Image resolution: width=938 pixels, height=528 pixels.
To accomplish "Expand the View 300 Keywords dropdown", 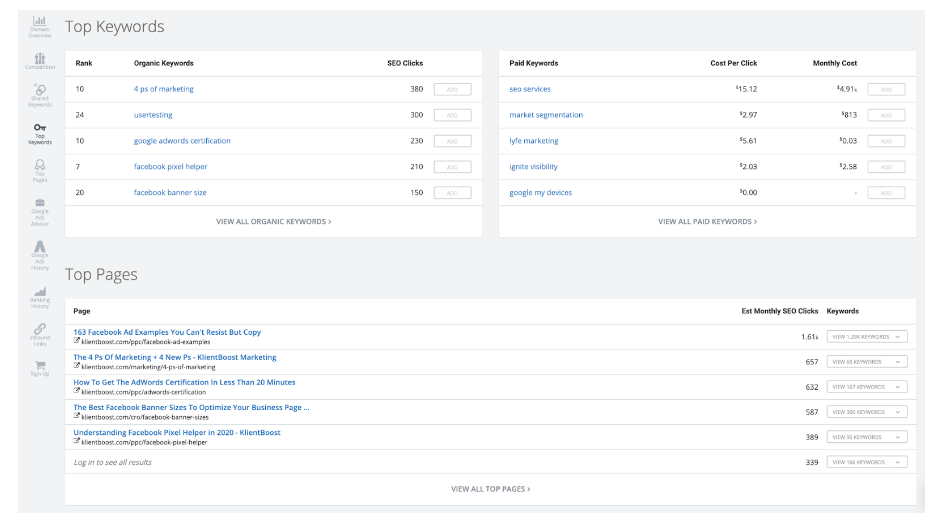I will (x=867, y=412).
